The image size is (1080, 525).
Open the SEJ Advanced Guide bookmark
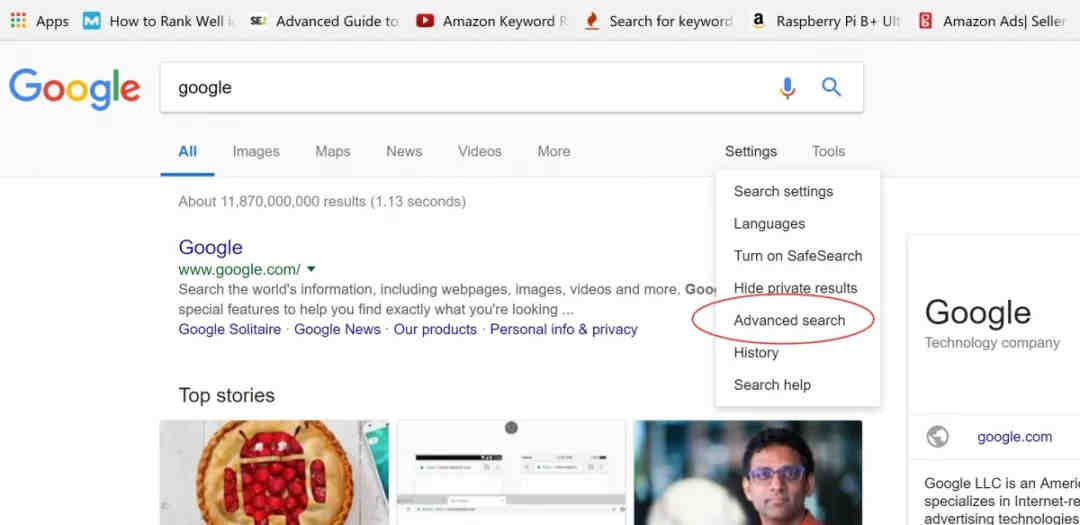click(324, 21)
